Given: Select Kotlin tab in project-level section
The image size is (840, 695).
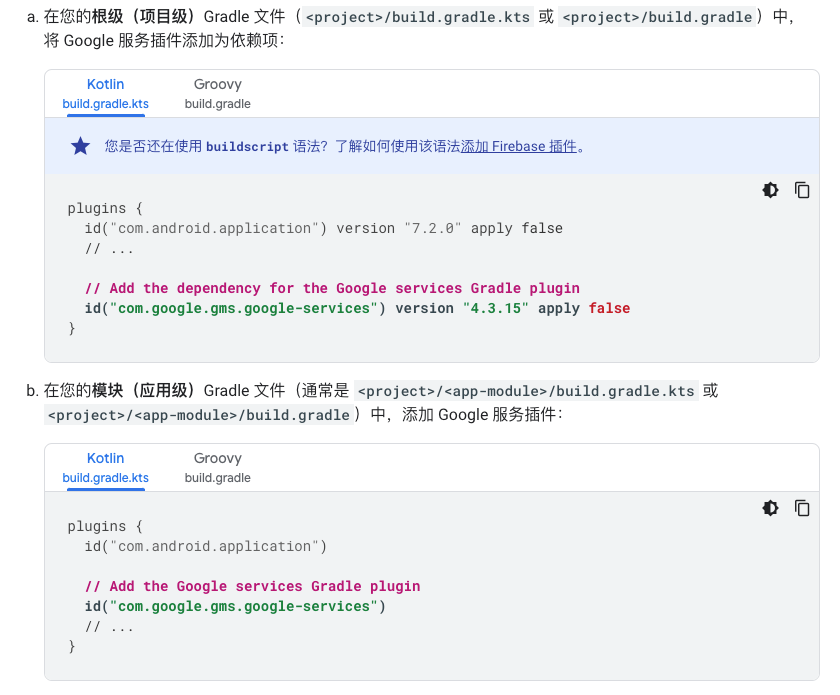Looking at the screenshot, I should point(106,94).
